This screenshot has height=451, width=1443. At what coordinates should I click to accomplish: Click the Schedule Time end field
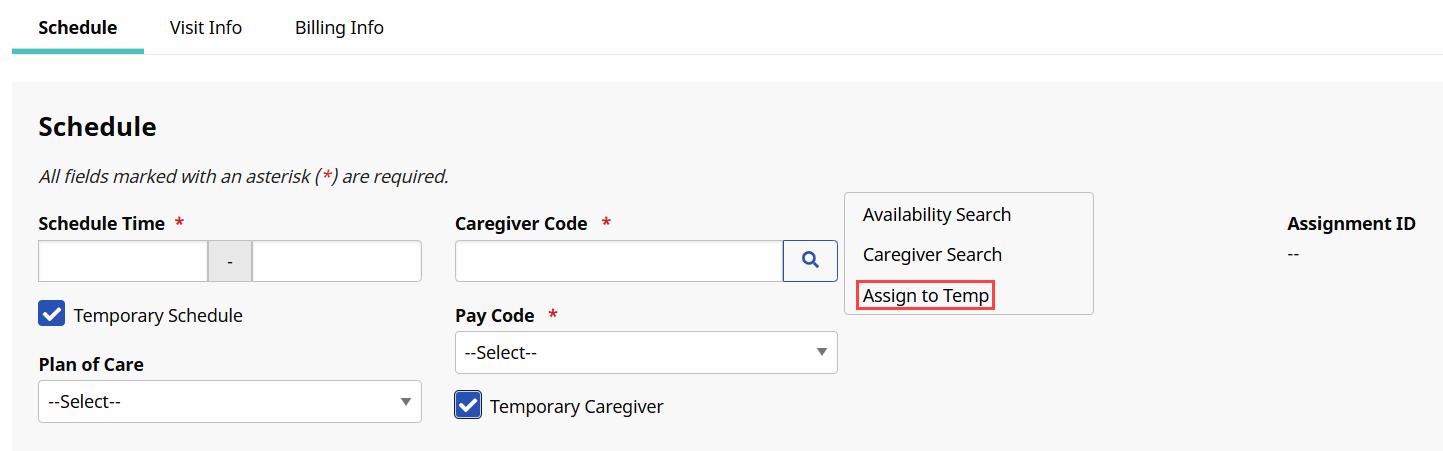point(336,261)
